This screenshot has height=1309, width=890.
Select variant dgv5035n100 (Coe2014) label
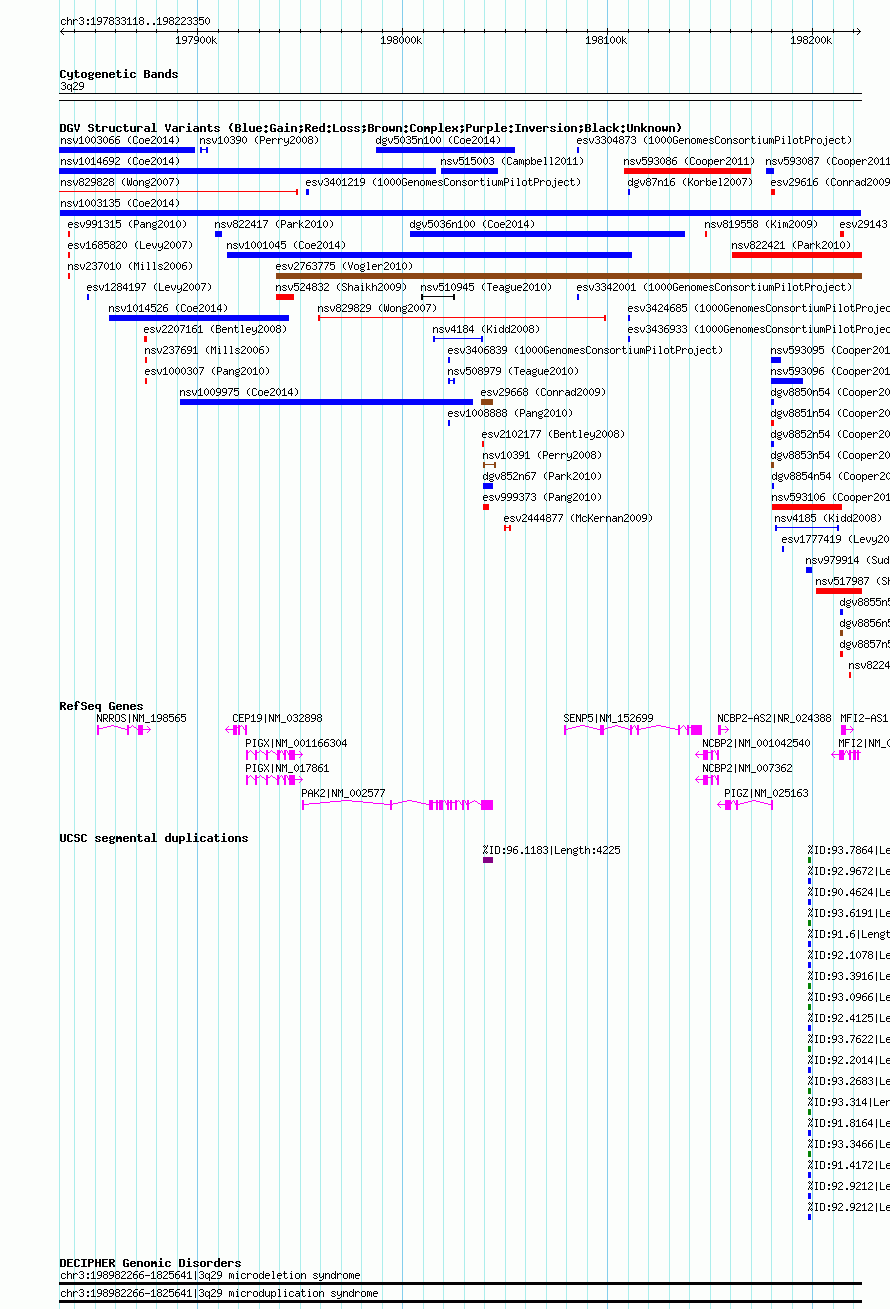tap(438, 140)
